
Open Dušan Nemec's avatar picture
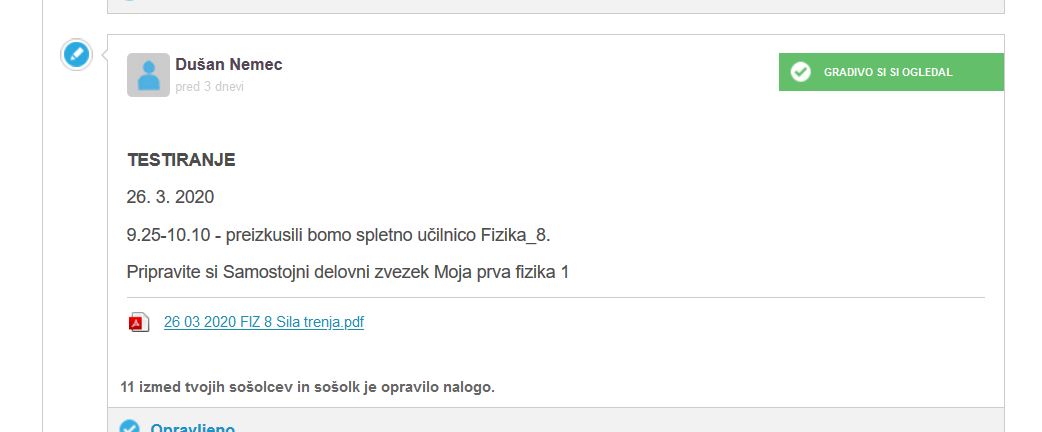[148, 75]
